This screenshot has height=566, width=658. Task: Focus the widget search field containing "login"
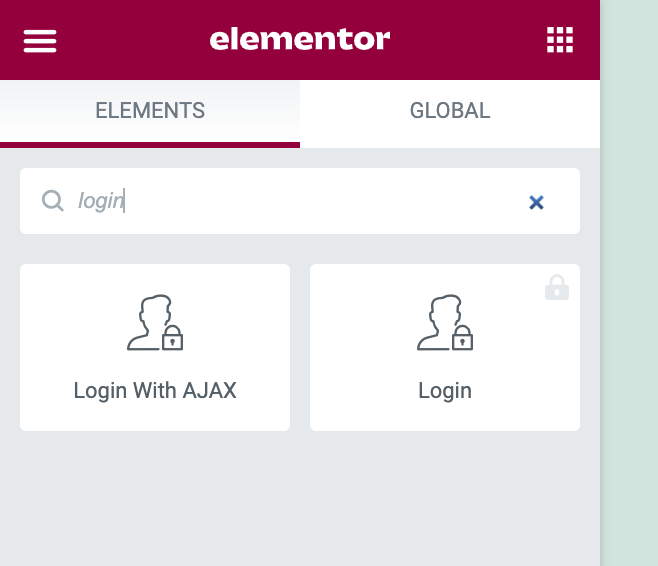click(300, 201)
